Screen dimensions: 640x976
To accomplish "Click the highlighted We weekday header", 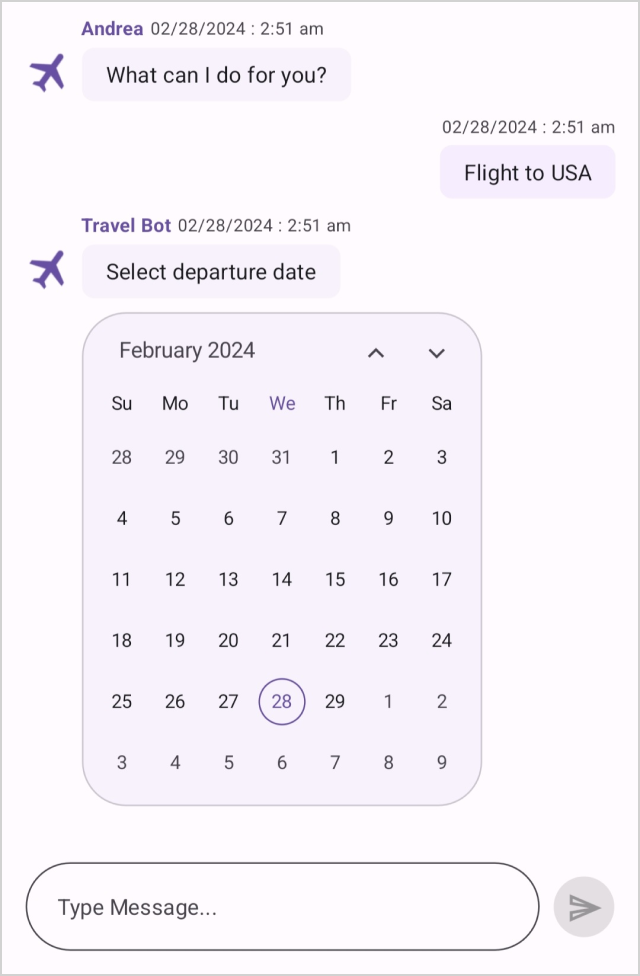I will pos(281,403).
